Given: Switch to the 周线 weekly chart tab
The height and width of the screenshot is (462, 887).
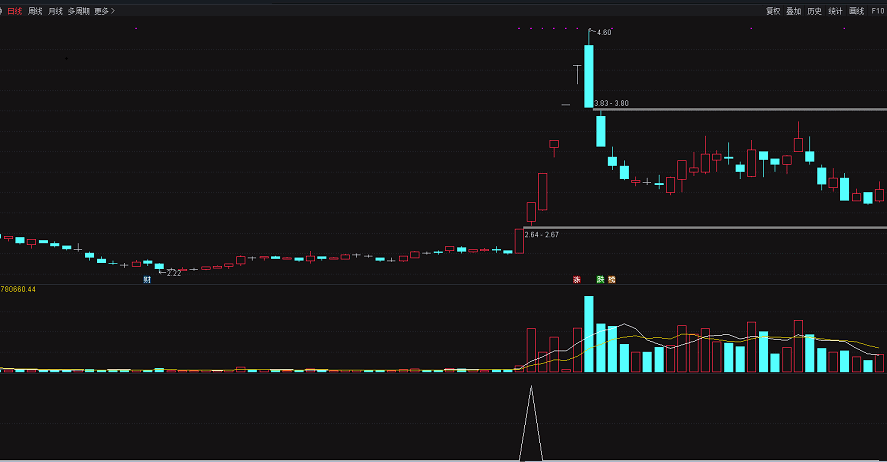Looking at the screenshot, I should (x=35, y=11).
